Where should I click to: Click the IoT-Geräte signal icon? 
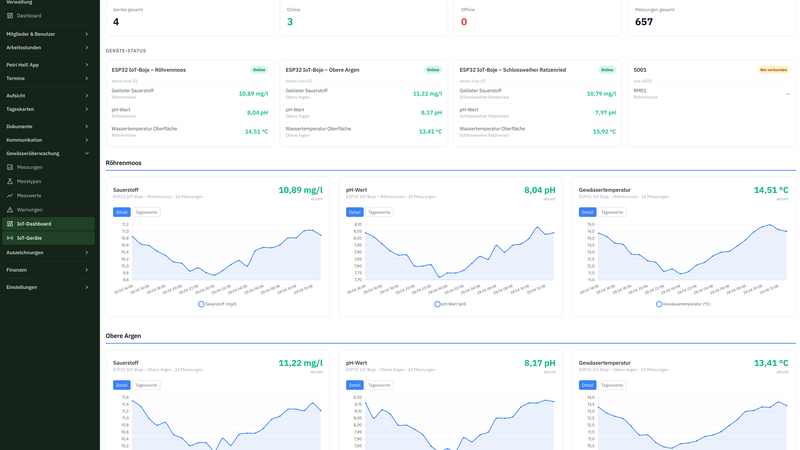point(10,238)
